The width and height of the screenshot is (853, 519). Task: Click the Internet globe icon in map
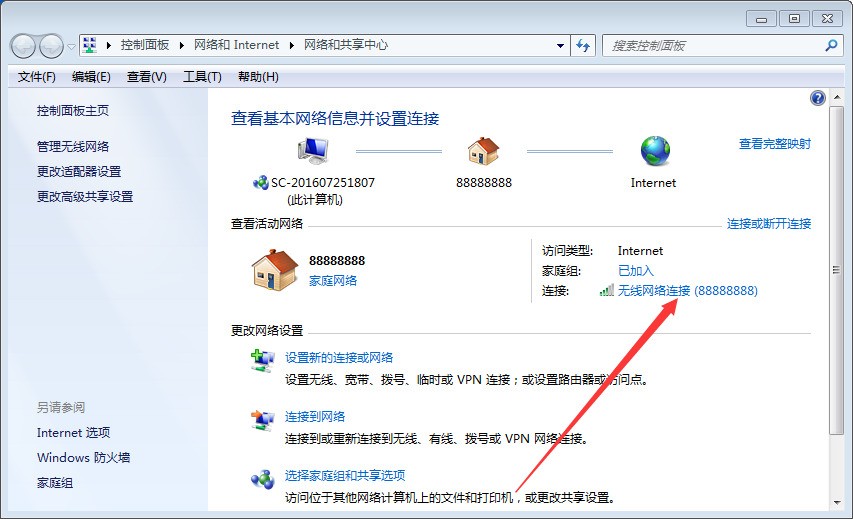[655, 151]
